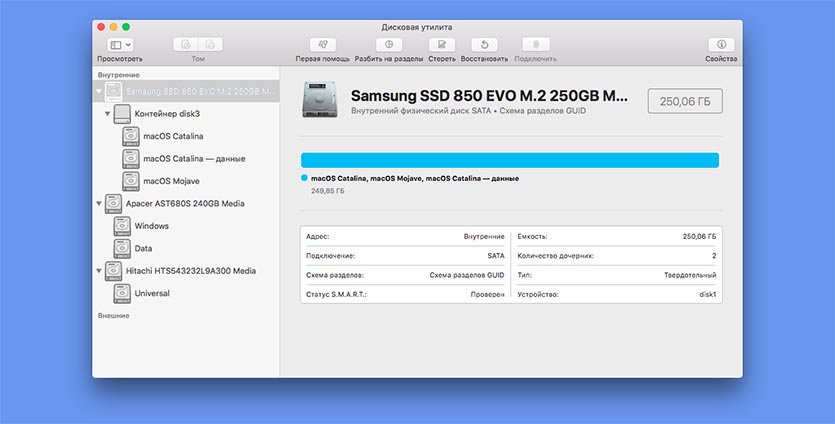Viewport: 835px width, 424px height.
Task: Click the Свойства toolbar label
Action: (721, 59)
